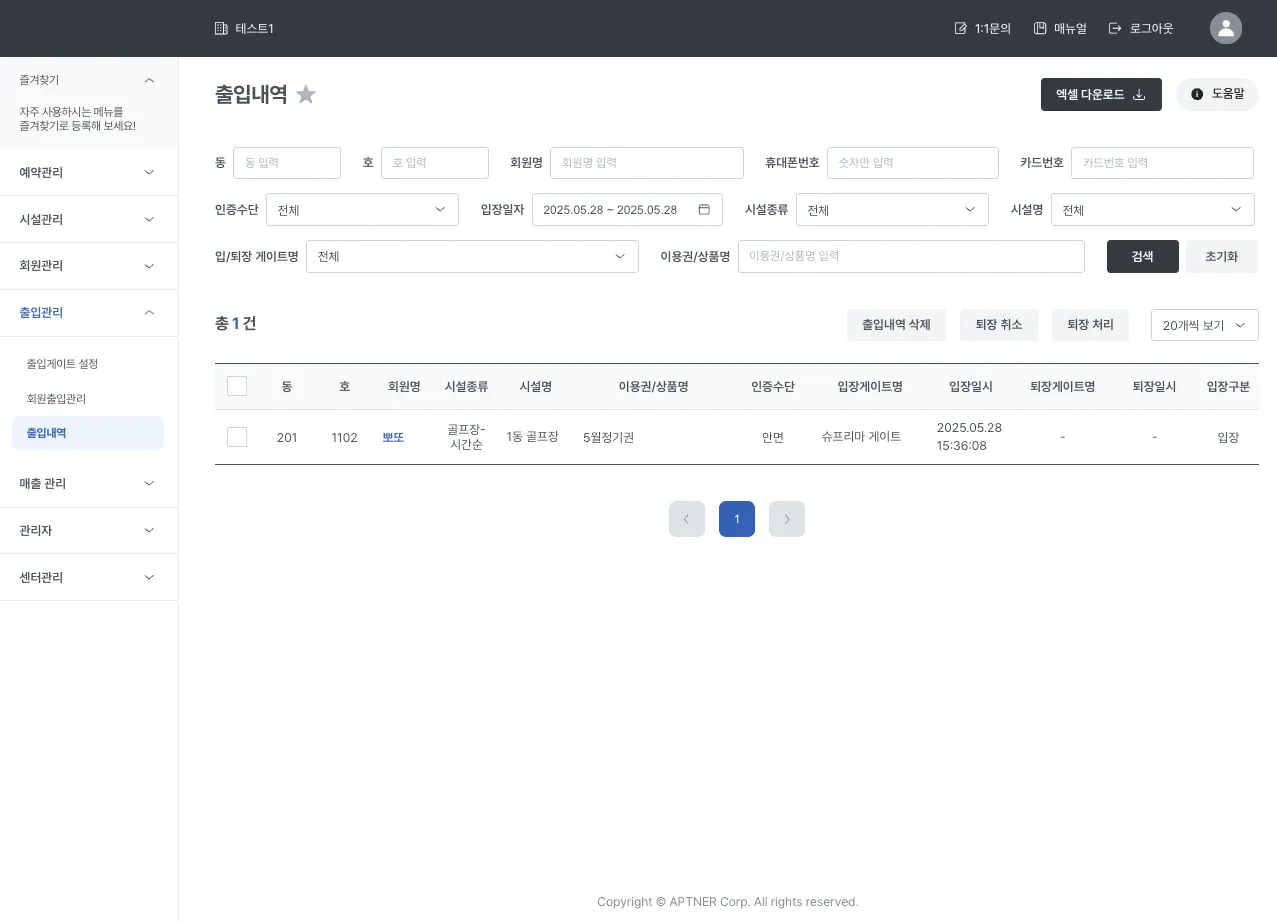
Task: Click 검색 button
Action: point(1143,256)
